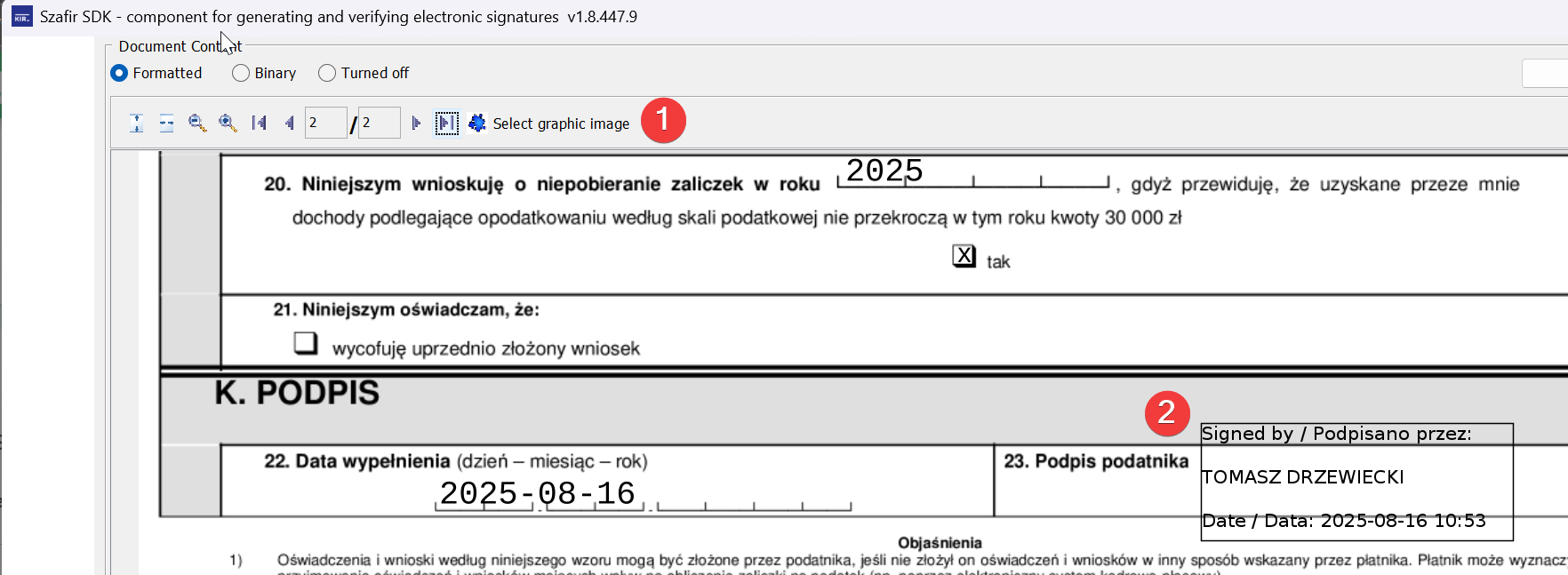Advance to the next page
This screenshot has width=1568, height=575.
pos(416,124)
